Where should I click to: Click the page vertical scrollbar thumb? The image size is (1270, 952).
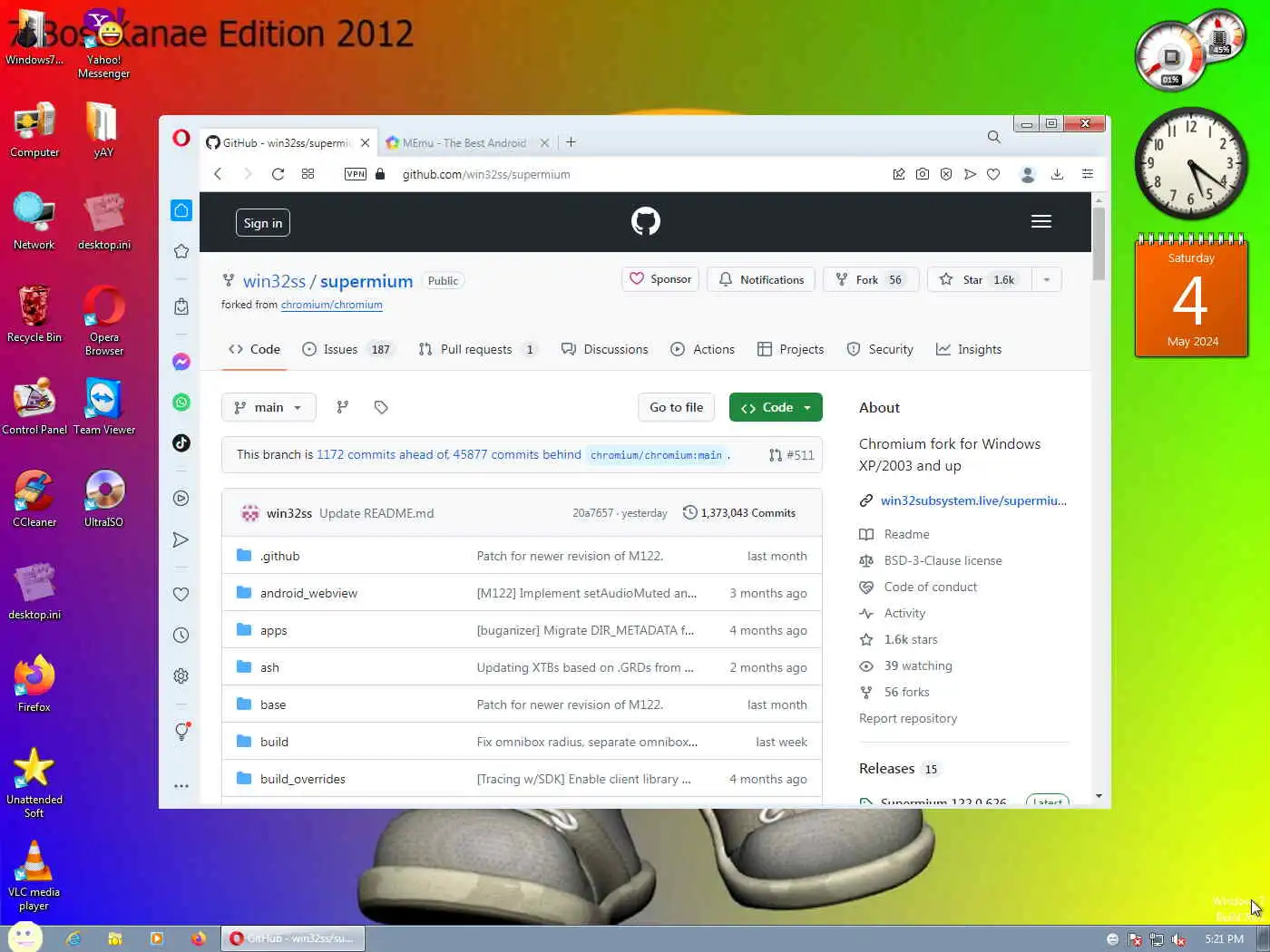click(1099, 244)
